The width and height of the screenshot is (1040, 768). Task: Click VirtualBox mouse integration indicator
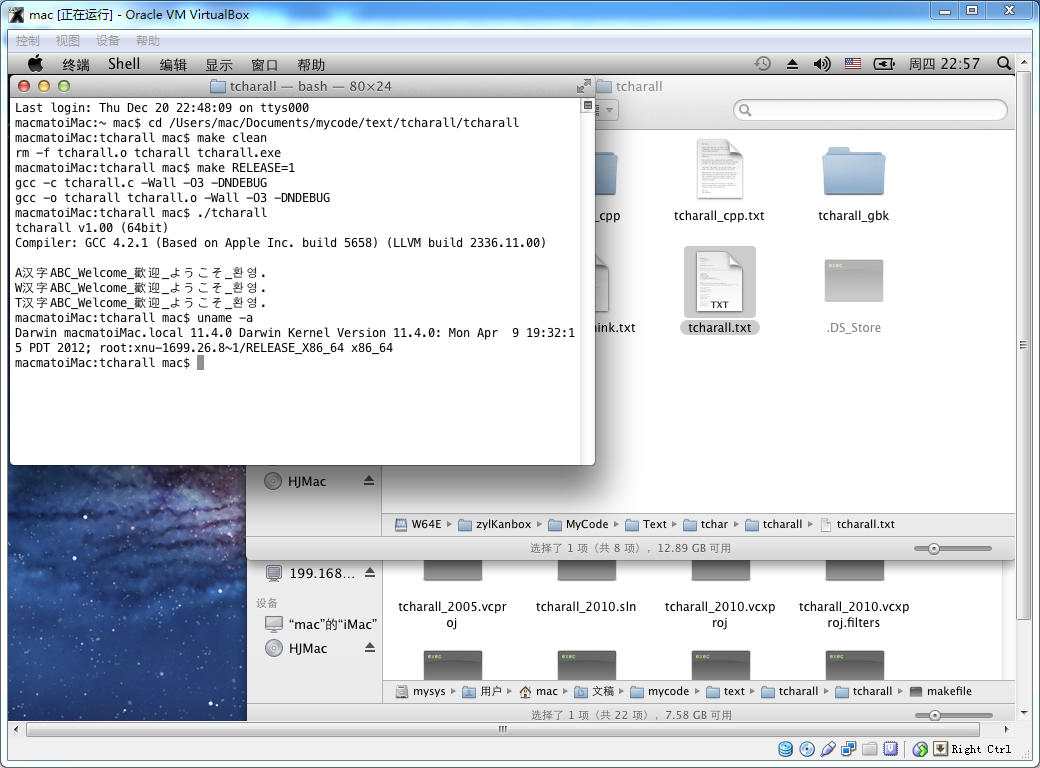coord(920,749)
